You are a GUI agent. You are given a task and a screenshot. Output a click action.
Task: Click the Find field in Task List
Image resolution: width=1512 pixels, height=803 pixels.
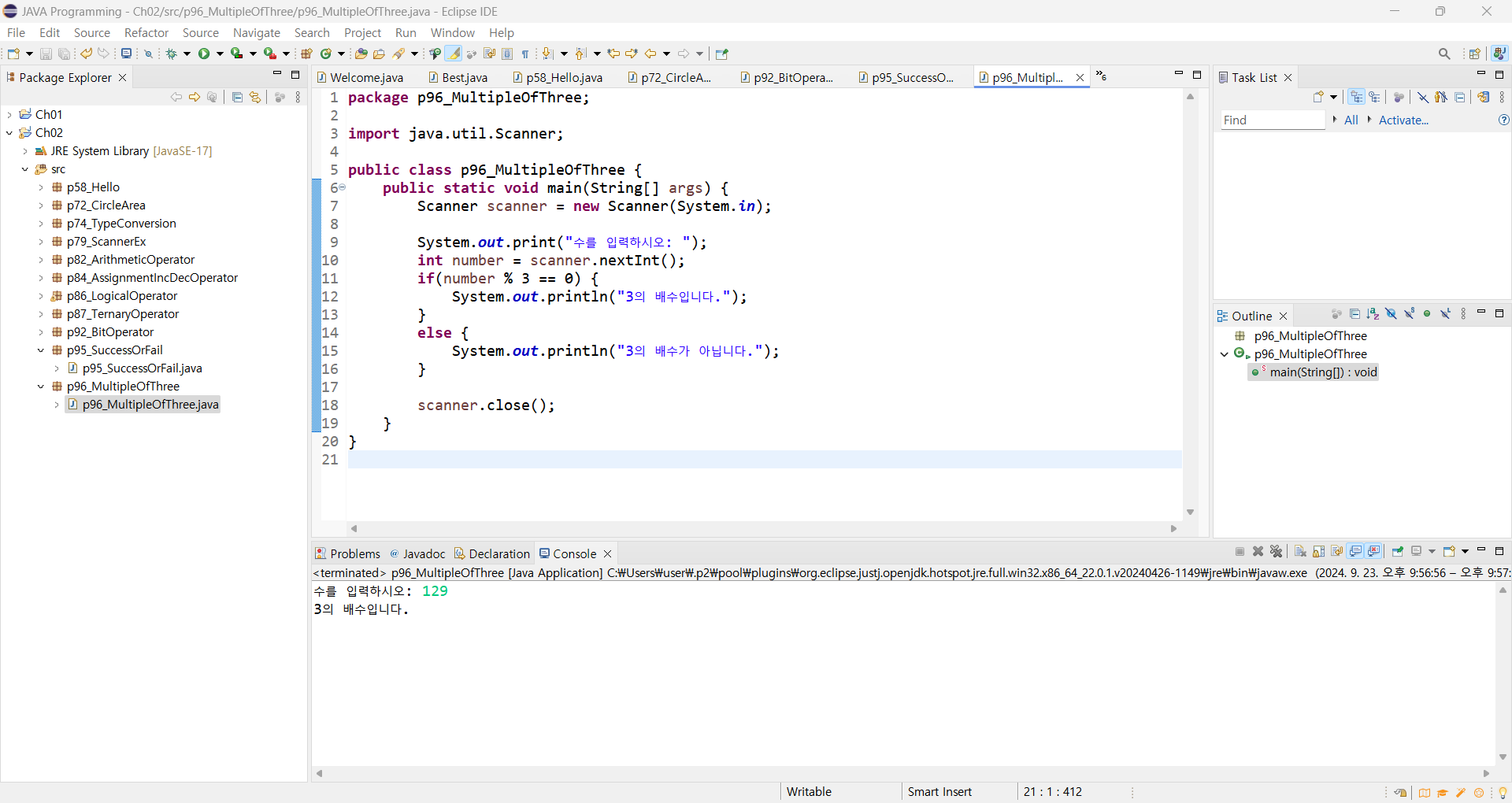1273,120
